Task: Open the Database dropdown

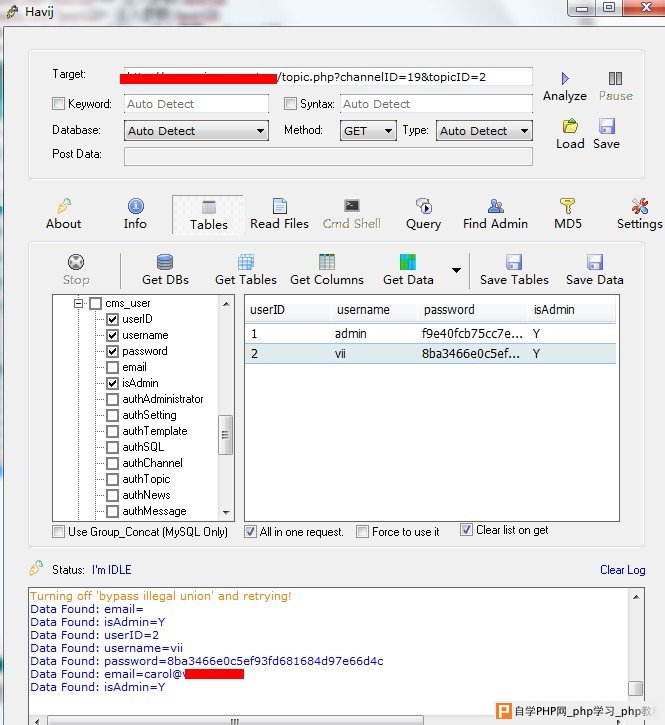Action: click(x=196, y=131)
